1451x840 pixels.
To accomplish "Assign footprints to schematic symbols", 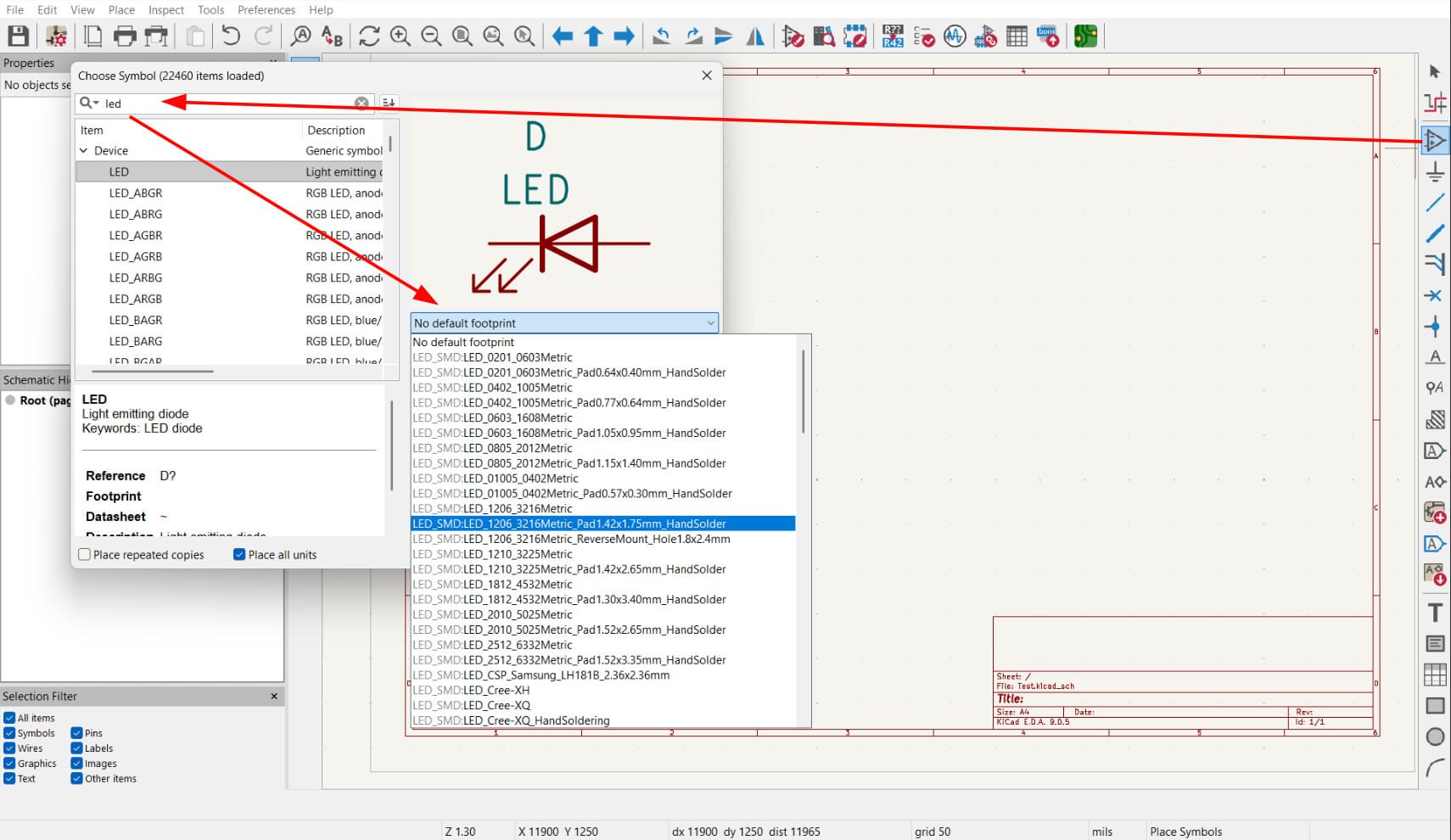I will [984, 36].
